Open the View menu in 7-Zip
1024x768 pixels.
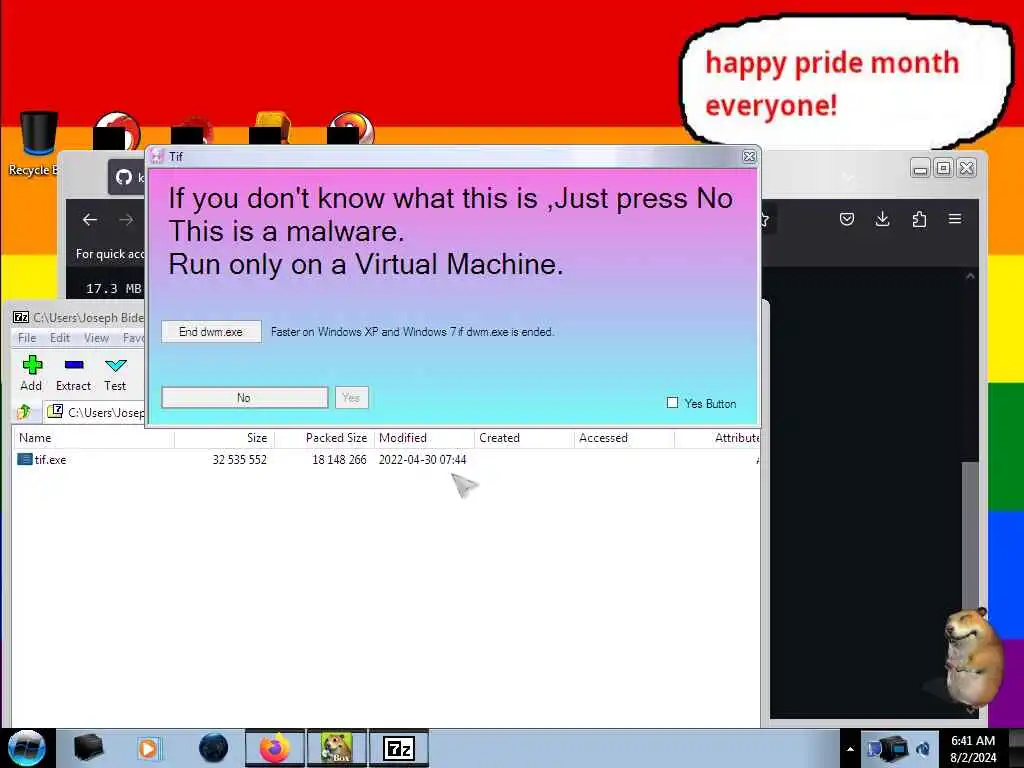click(96, 338)
